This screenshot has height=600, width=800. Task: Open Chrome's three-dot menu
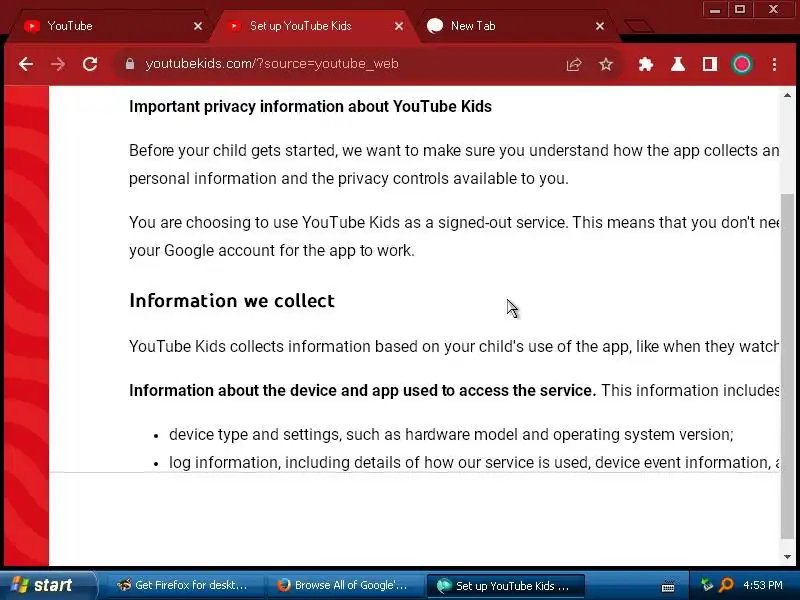tap(774, 64)
